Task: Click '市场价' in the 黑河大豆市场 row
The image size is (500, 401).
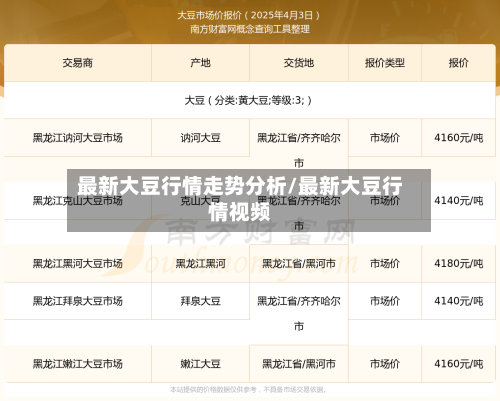Action: pos(385,264)
